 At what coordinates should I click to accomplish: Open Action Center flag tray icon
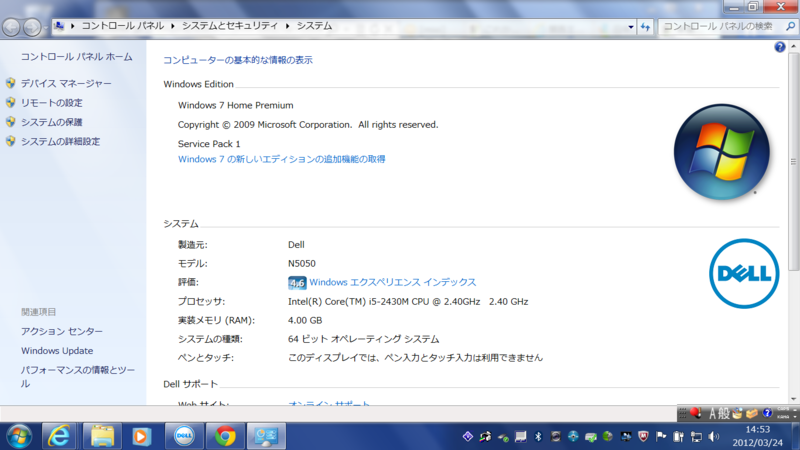click(661, 437)
